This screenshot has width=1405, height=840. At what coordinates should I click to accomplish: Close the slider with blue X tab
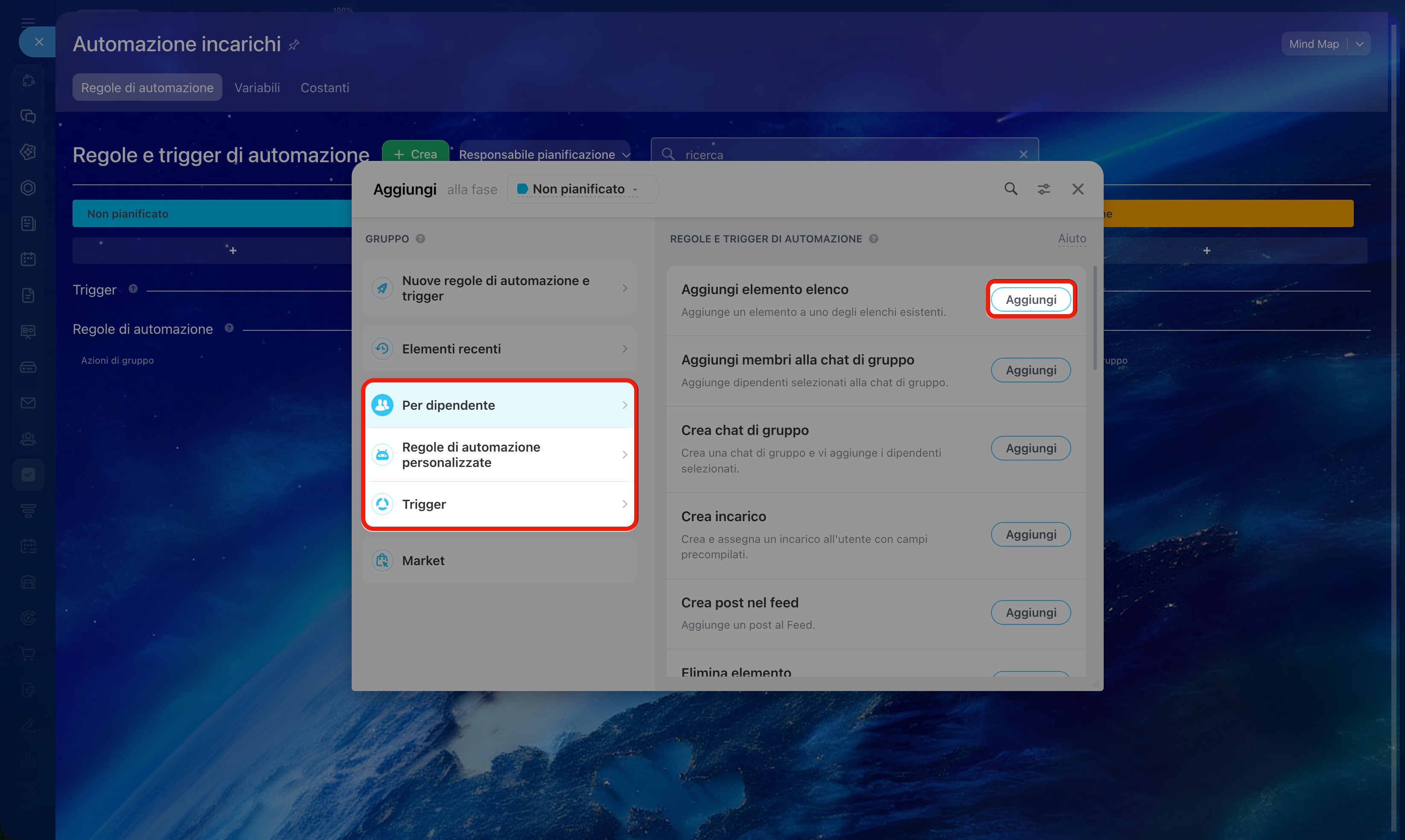pyautogui.click(x=38, y=42)
